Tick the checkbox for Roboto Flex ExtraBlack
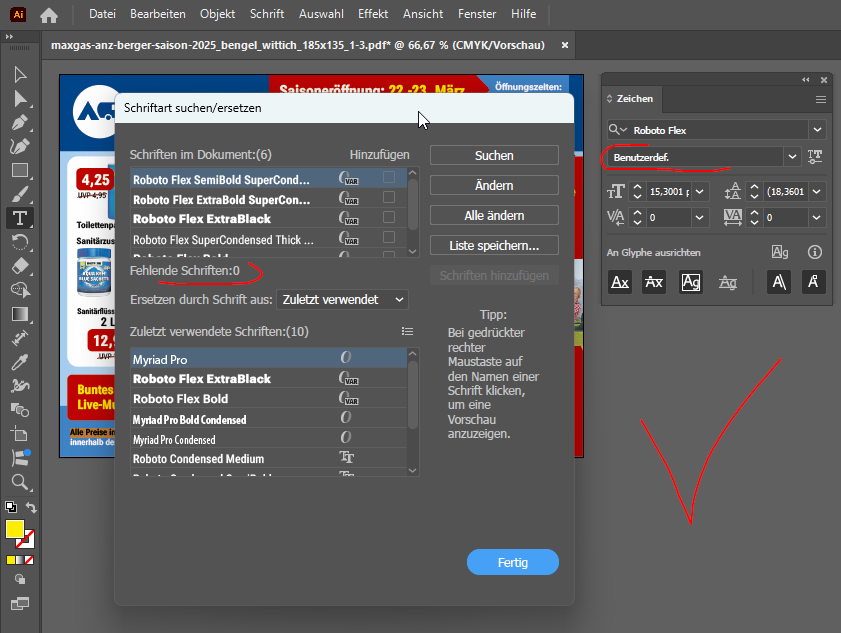Viewport: 841px width, 633px height. (x=389, y=218)
